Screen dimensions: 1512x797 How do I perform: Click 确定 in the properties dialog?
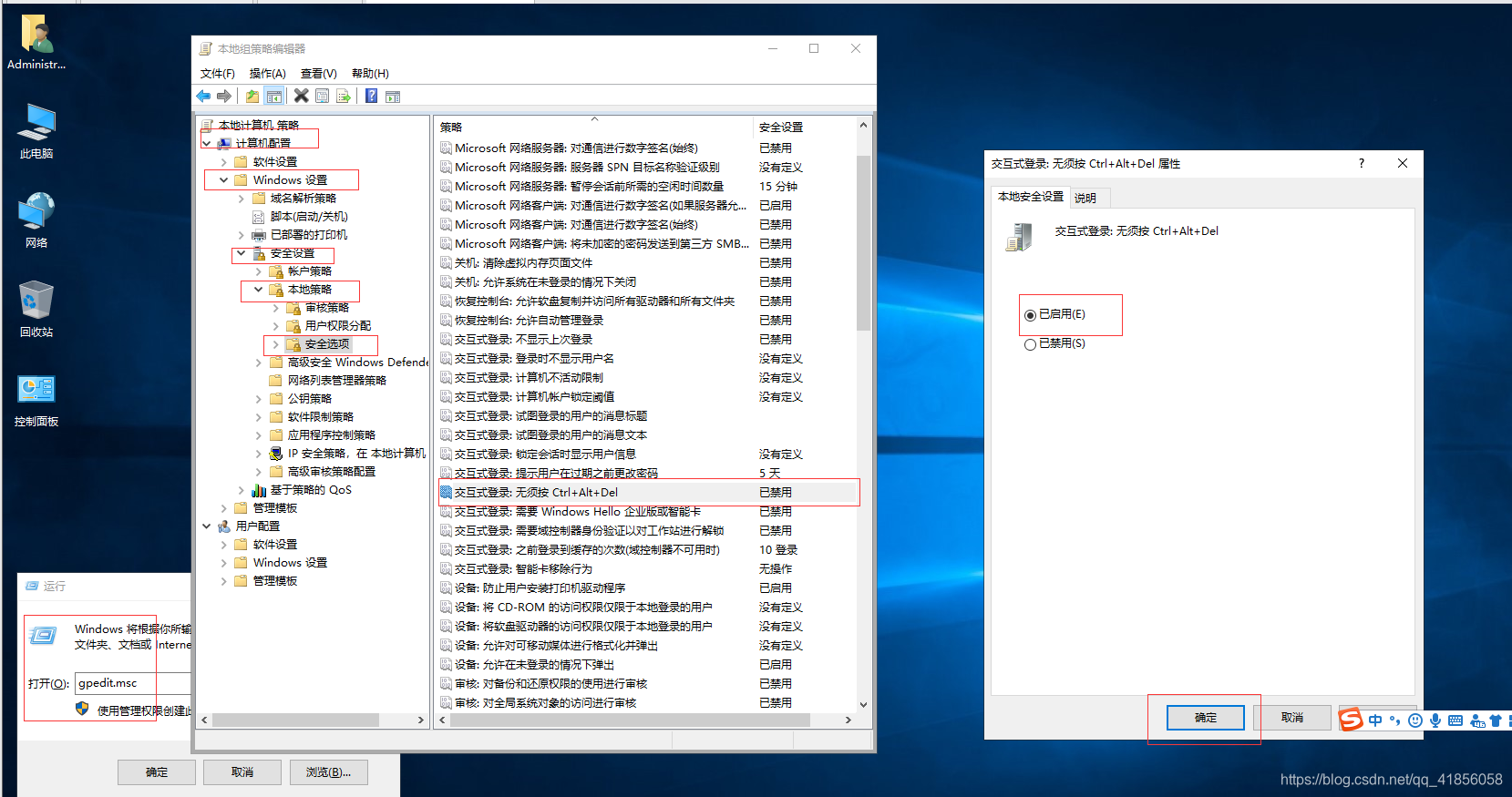pyautogui.click(x=1206, y=718)
